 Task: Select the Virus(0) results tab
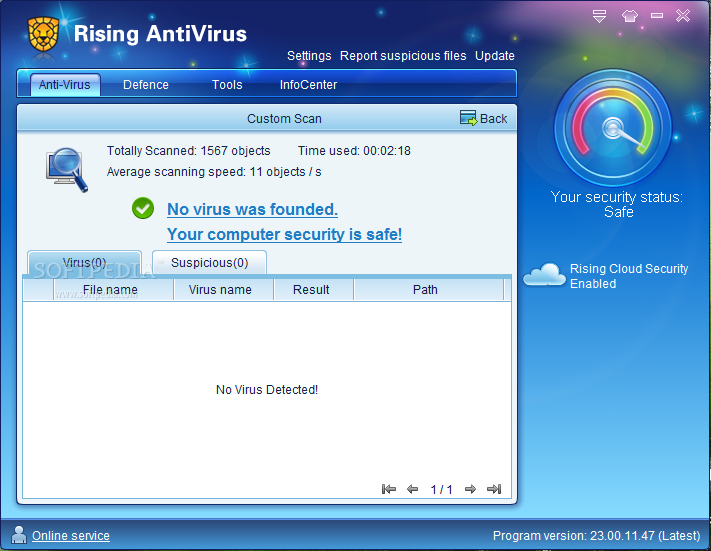[84, 263]
